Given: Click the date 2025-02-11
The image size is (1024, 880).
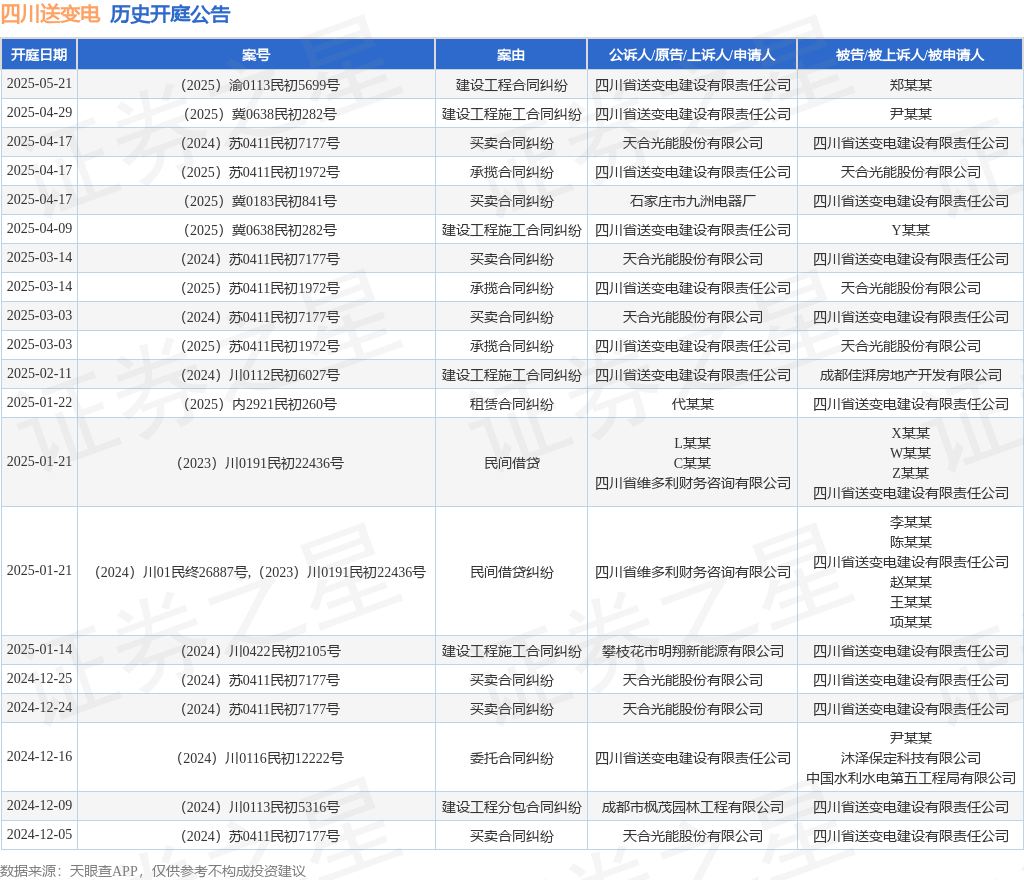Looking at the screenshot, I should tap(39, 373).
